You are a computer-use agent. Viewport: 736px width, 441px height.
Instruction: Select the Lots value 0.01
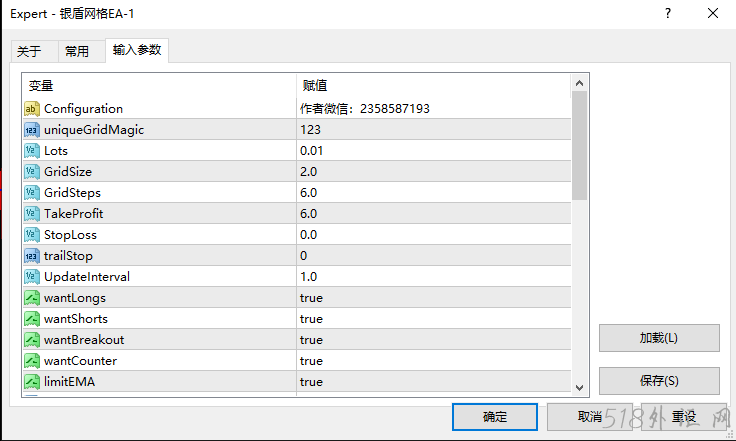(434, 151)
